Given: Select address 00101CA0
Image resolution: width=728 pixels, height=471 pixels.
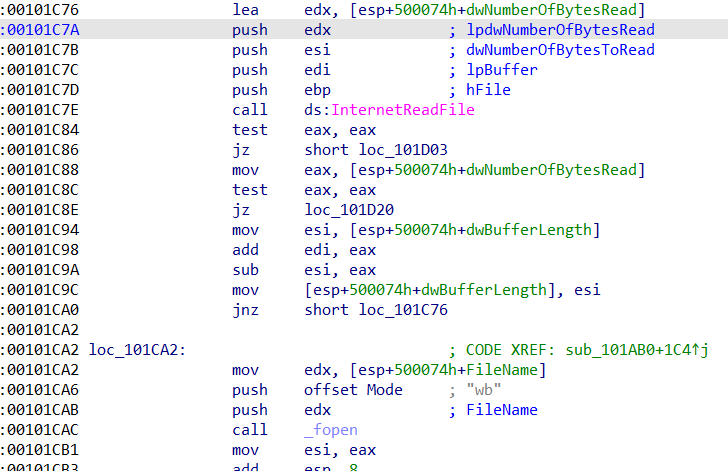Looking at the screenshot, I should (x=43, y=309).
